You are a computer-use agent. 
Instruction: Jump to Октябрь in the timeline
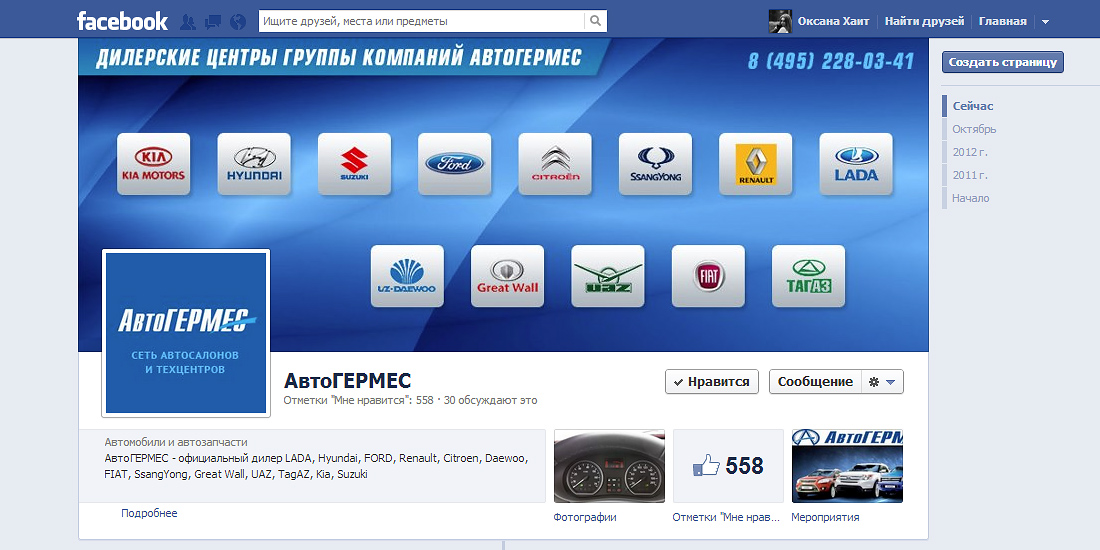[x=974, y=129]
